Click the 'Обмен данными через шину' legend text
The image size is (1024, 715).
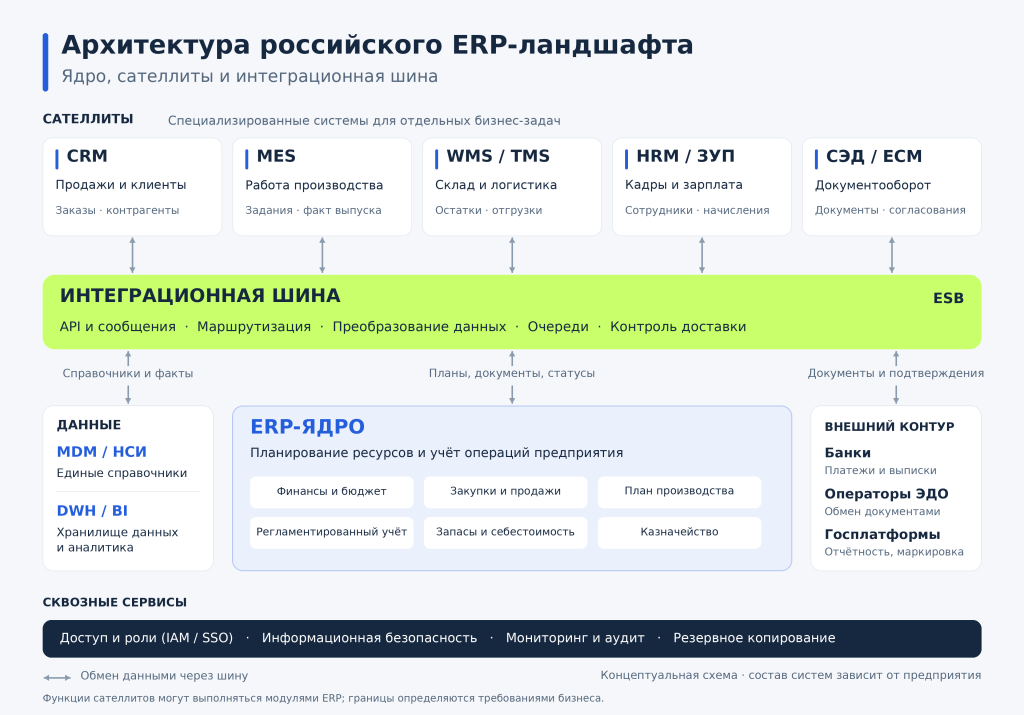pyautogui.click(x=165, y=676)
